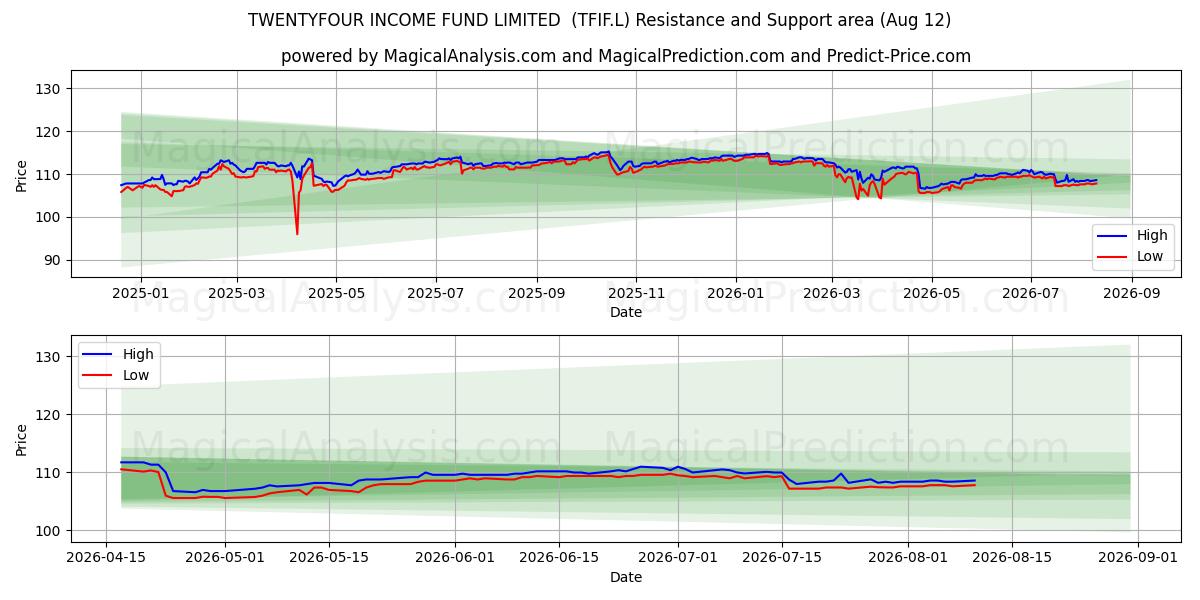Screen dimensions: 1200x600
Task: Click the bottom chart x-axis label 2026-06-15
Action: pyautogui.click(x=559, y=559)
